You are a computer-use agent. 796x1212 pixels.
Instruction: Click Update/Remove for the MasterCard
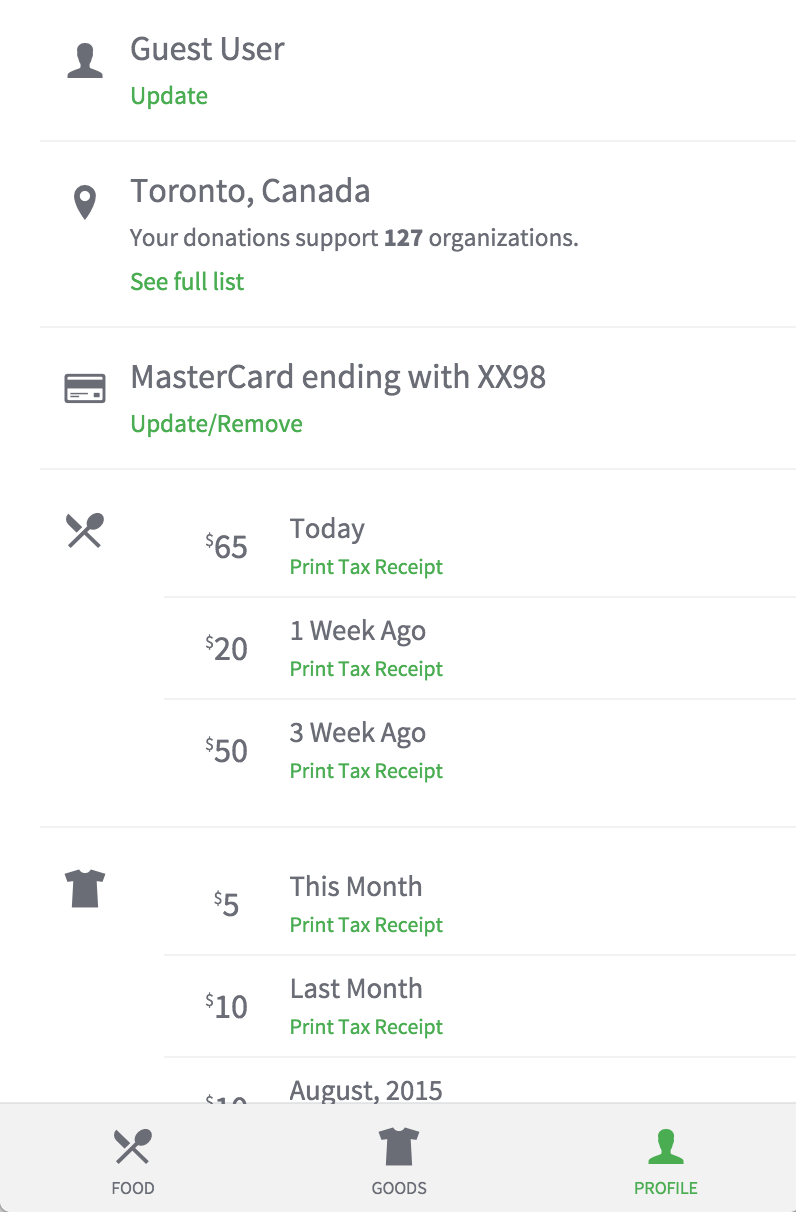[x=216, y=424]
